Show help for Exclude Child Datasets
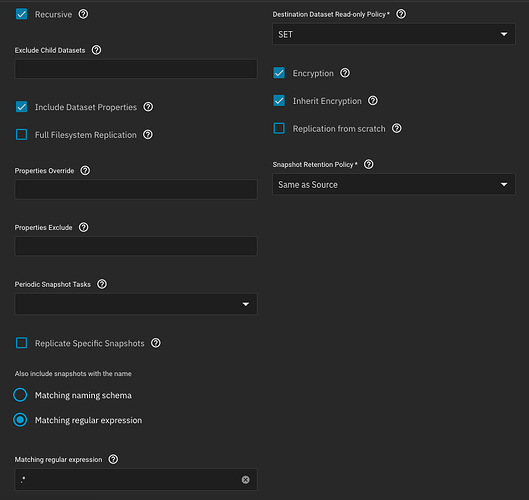This screenshot has height=500, width=529. pyautogui.click(x=96, y=50)
